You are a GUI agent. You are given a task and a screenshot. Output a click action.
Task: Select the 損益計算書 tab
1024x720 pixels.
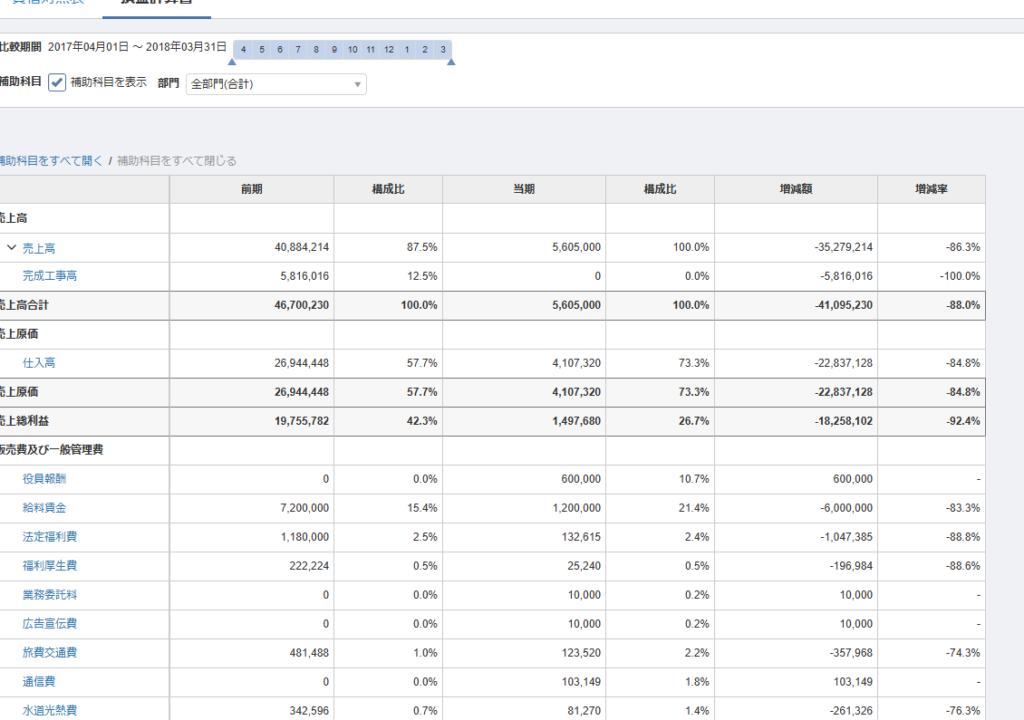point(156,4)
